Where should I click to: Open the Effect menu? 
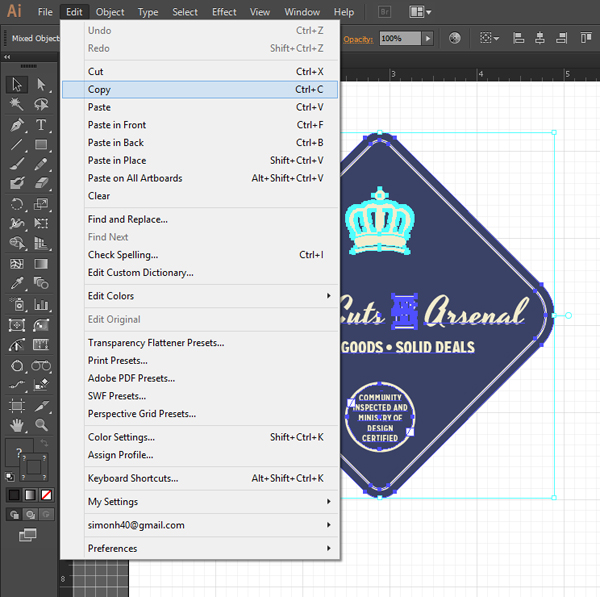[224, 12]
